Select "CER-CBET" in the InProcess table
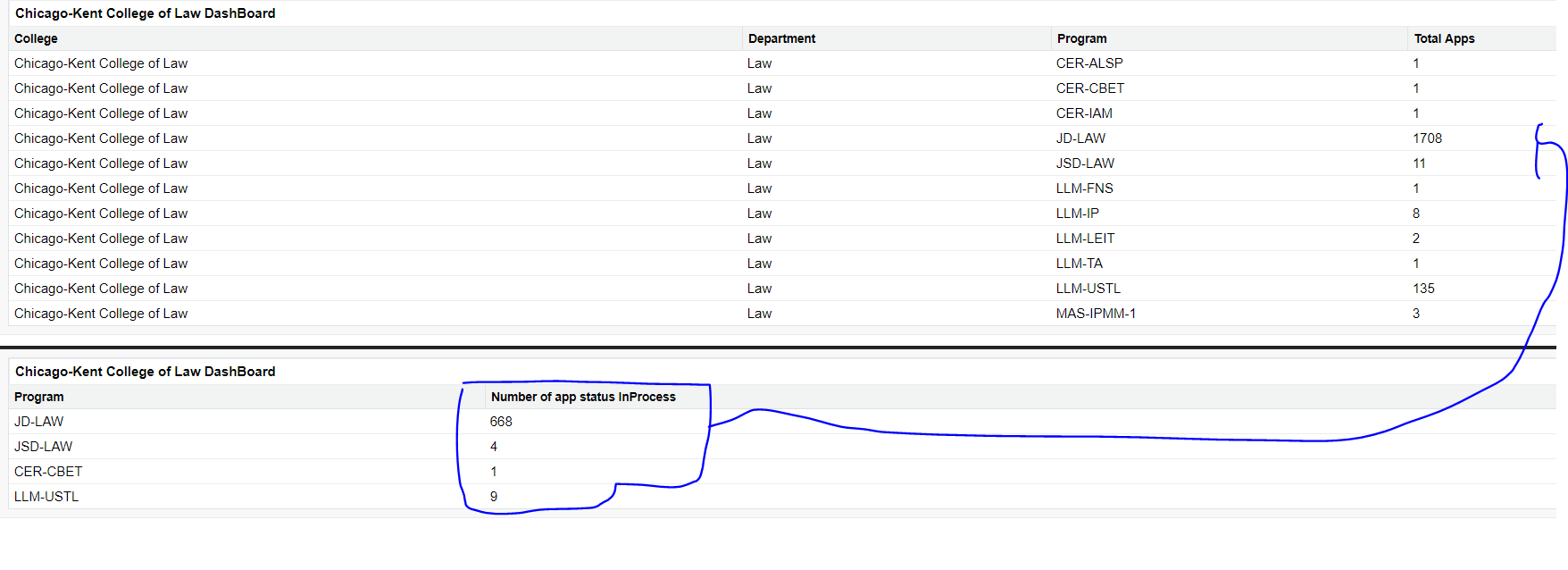 [x=48, y=472]
